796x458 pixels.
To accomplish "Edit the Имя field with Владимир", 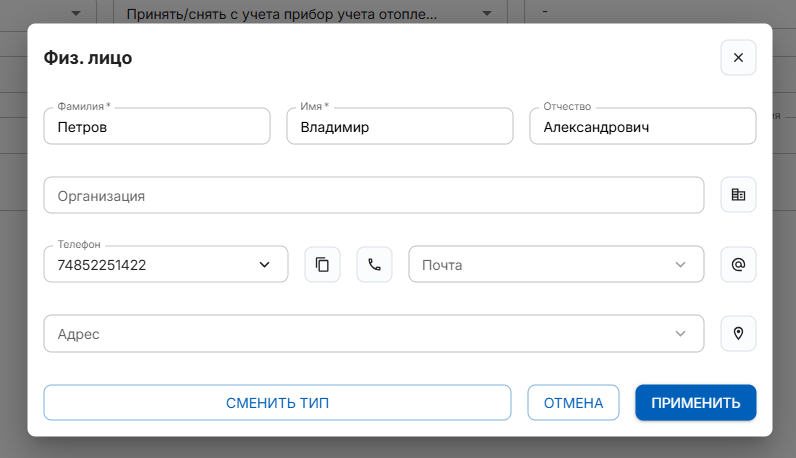I will 400,126.
